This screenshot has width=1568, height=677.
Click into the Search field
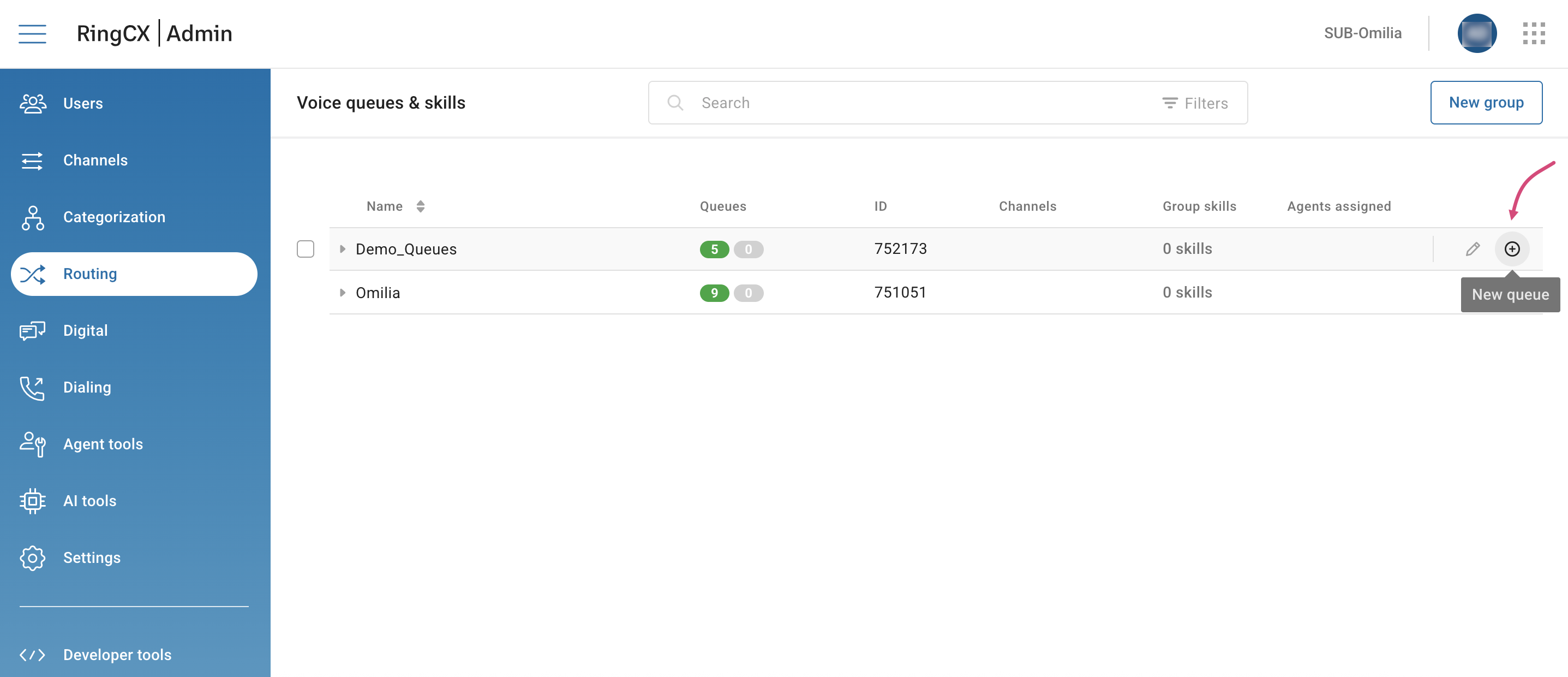(x=913, y=103)
